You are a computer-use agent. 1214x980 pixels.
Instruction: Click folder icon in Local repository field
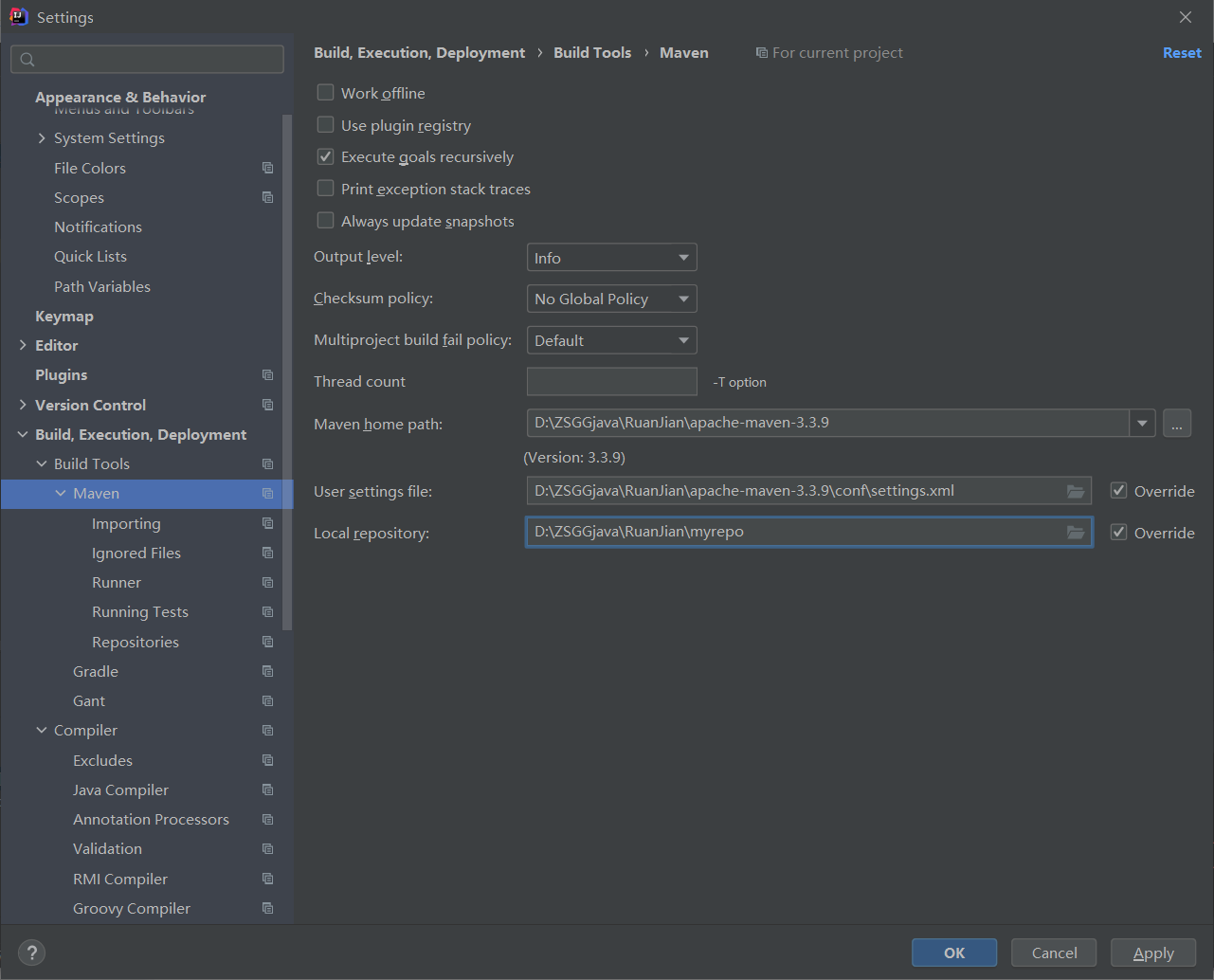tap(1075, 533)
